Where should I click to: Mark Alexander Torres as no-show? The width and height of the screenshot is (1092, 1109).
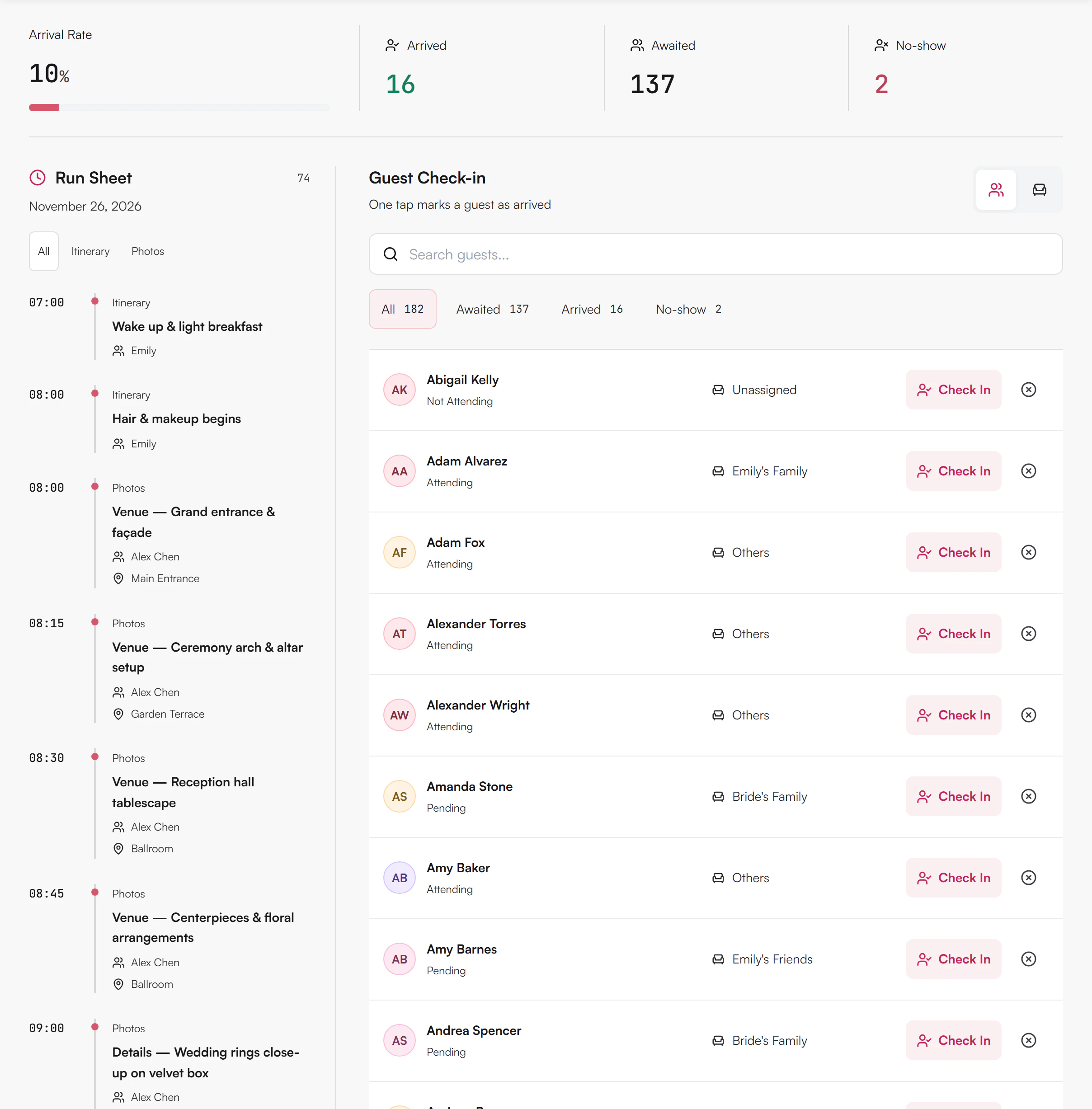point(1028,634)
